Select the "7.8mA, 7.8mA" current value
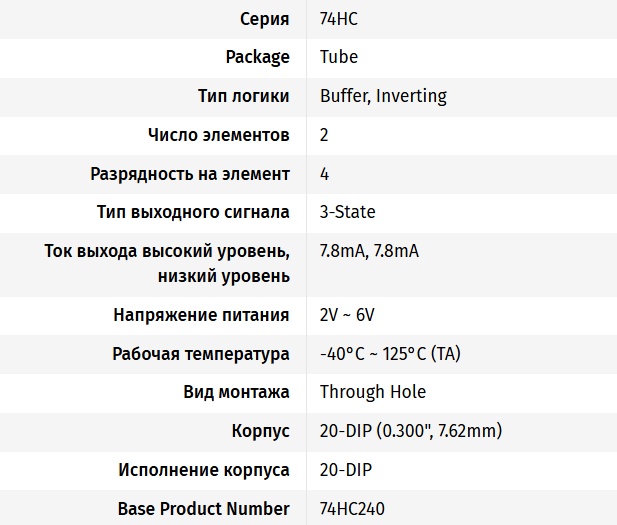 (369, 251)
